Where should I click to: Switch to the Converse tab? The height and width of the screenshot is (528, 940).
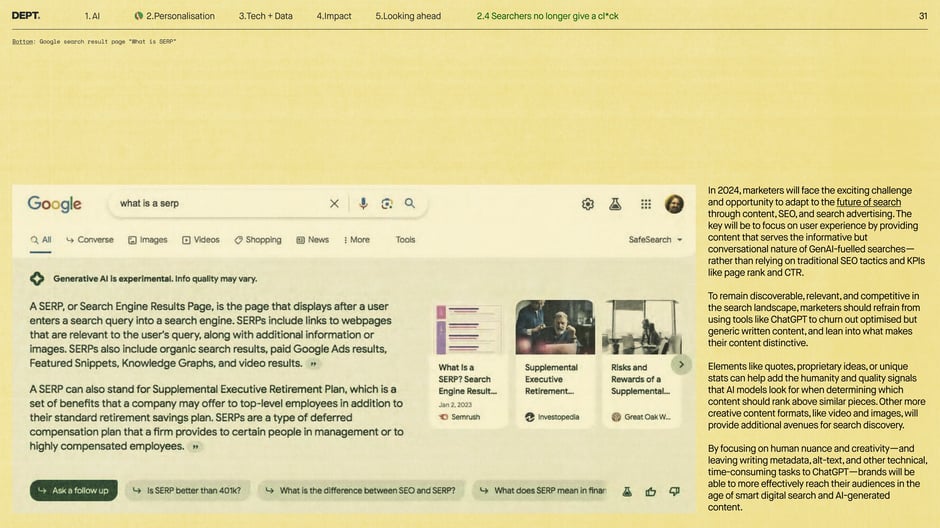click(90, 240)
